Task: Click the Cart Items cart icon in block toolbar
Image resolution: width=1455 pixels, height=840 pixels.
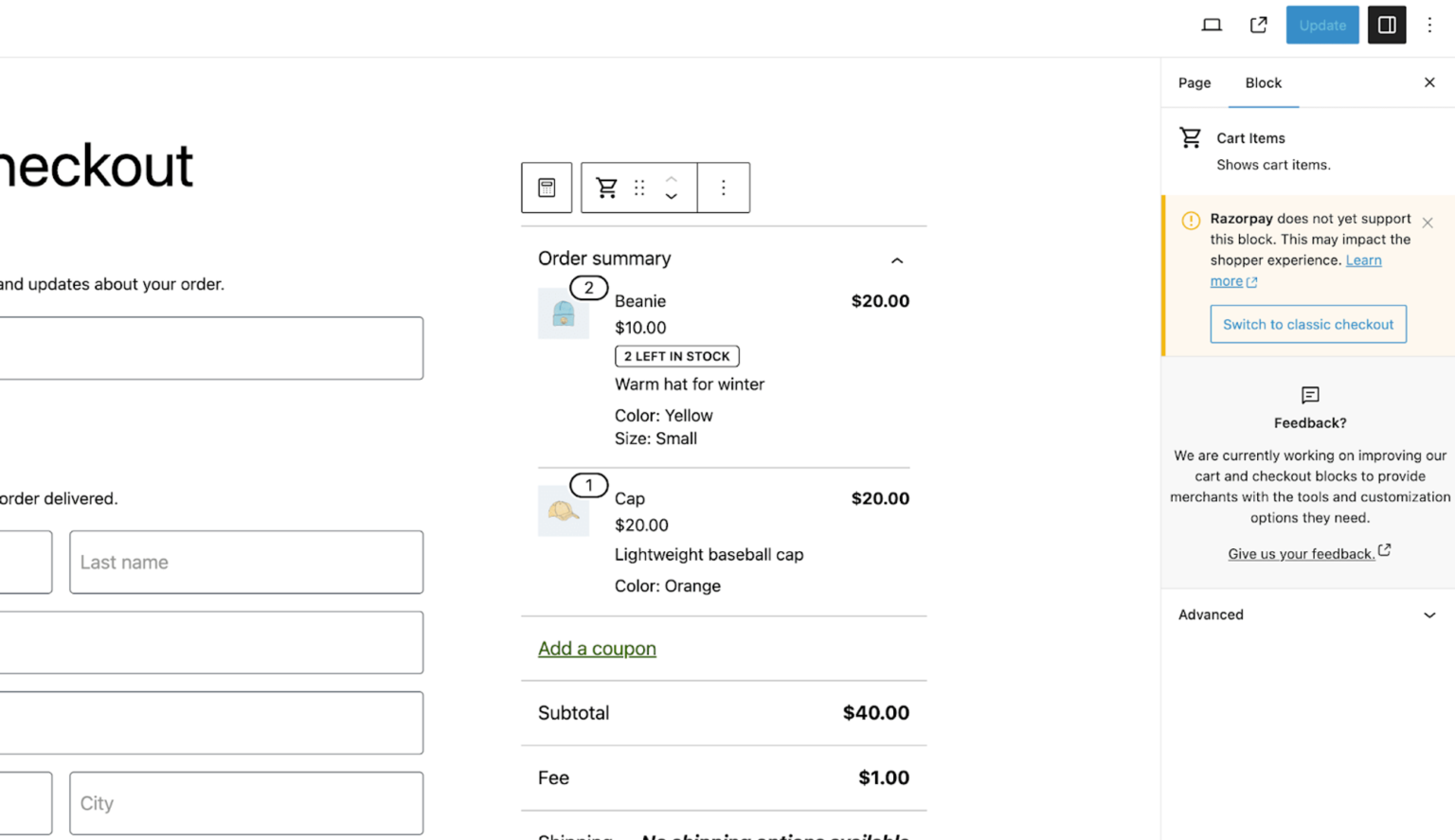Action: coord(607,188)
